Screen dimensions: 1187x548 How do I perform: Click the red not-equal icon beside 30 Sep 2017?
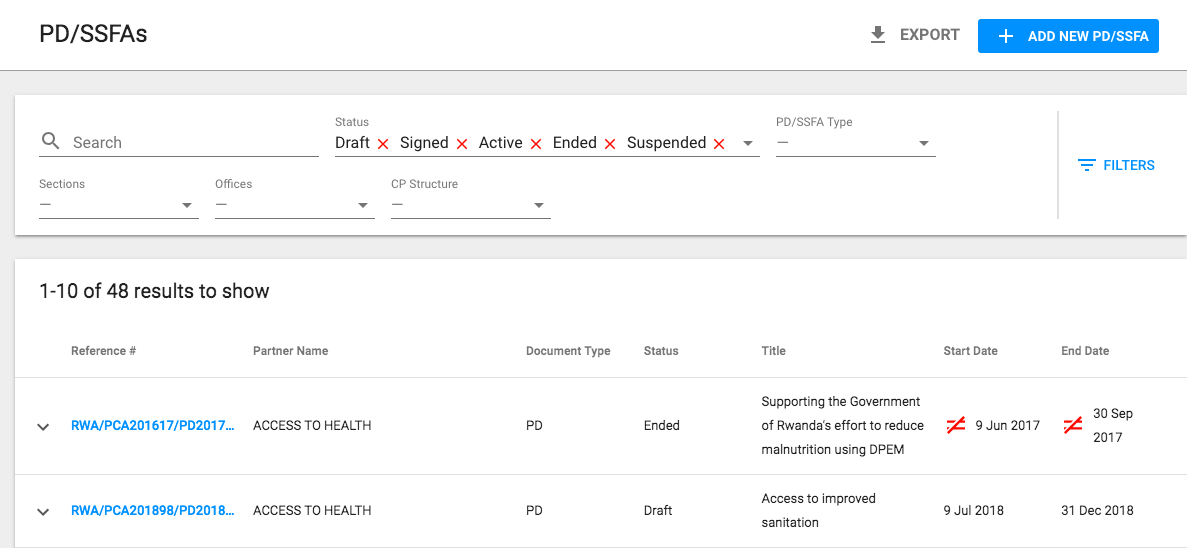1073,425
